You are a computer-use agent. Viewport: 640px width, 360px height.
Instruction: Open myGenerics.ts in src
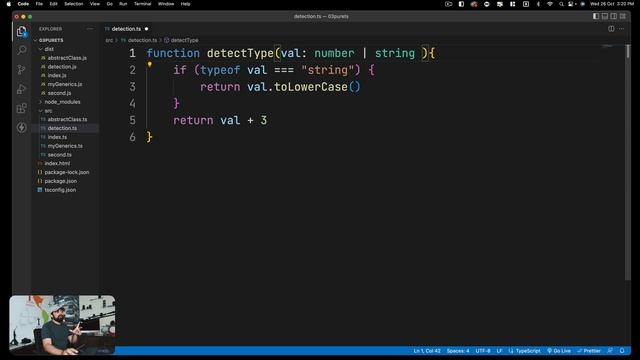click(65, 146)
